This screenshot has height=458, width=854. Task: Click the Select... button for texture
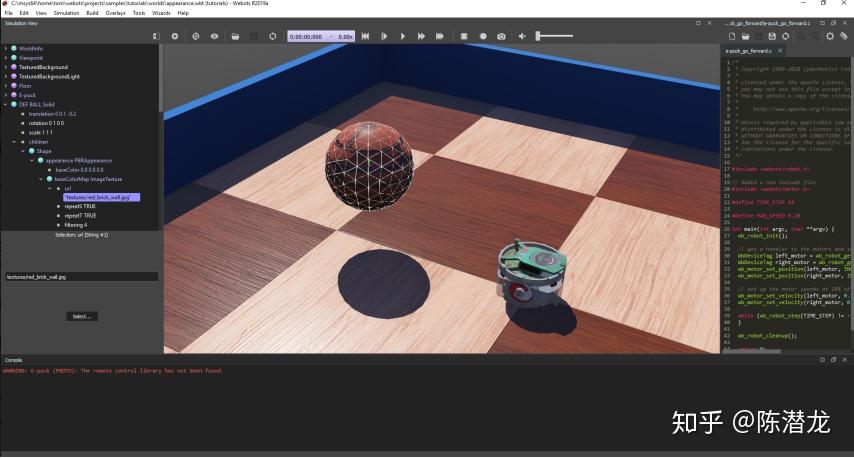(x=81, y=316)
